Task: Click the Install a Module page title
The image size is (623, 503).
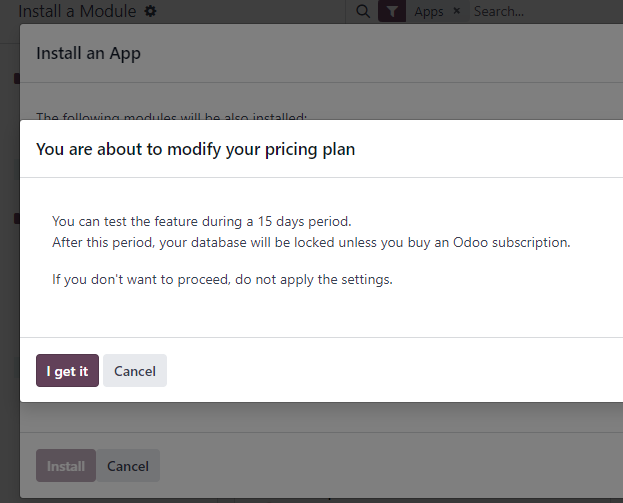Action: point(77,11)
